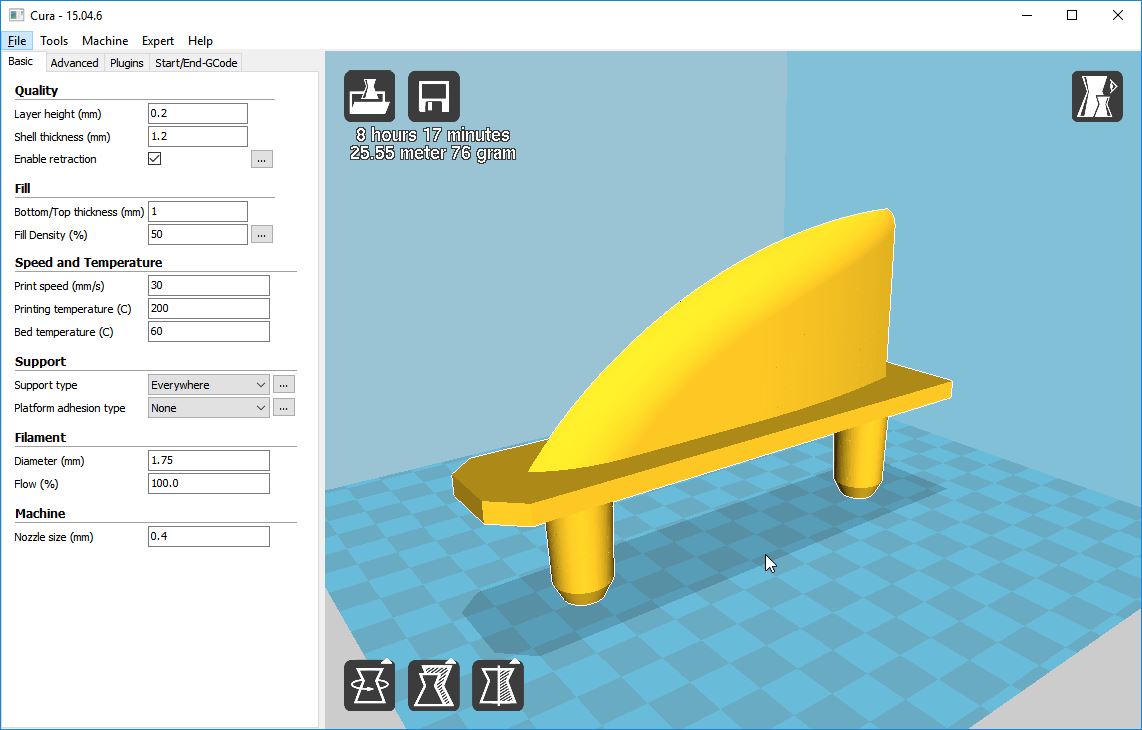1142x730 pixels.
Task: Select the Rotate tool icon
Action: point(369,685)
